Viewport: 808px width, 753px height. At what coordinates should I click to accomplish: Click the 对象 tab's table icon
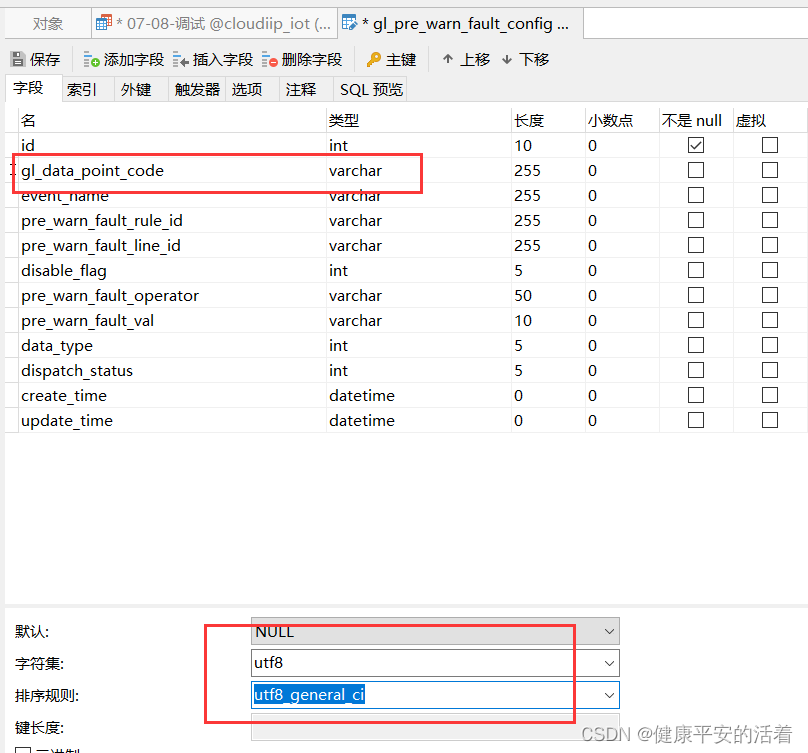[x=102, y=21]
